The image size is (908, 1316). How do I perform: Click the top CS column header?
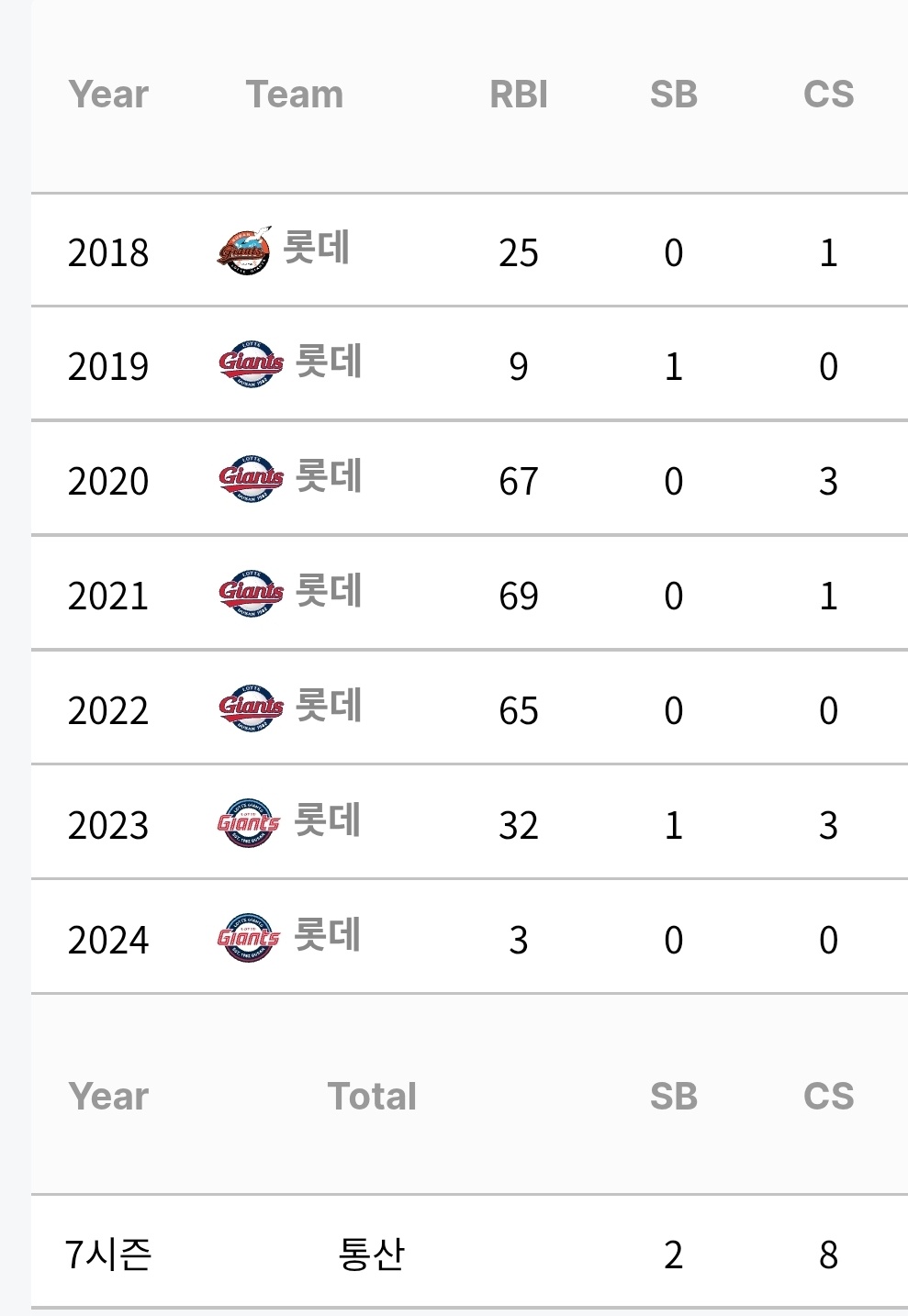[828, 95]
